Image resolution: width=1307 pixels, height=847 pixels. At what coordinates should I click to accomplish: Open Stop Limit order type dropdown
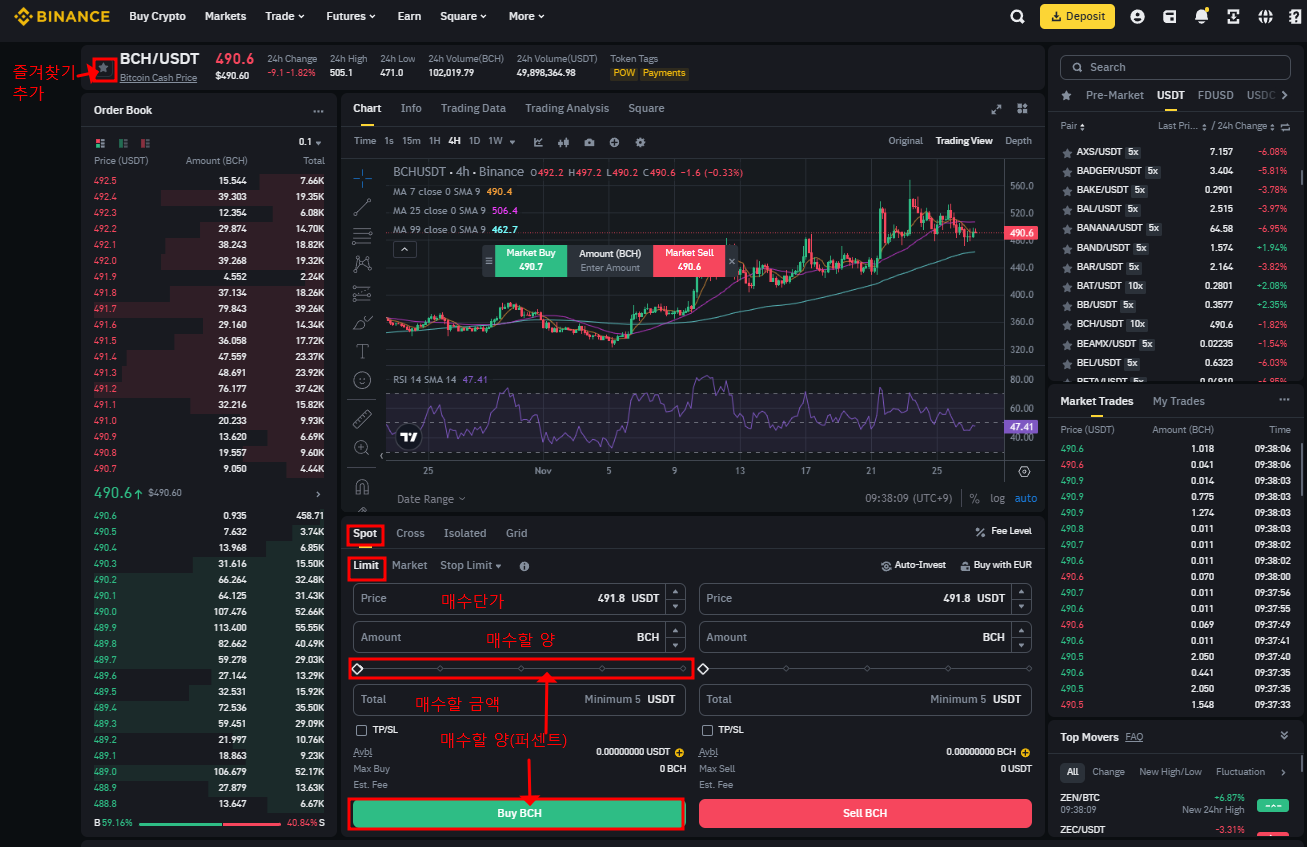pos(471,565)
